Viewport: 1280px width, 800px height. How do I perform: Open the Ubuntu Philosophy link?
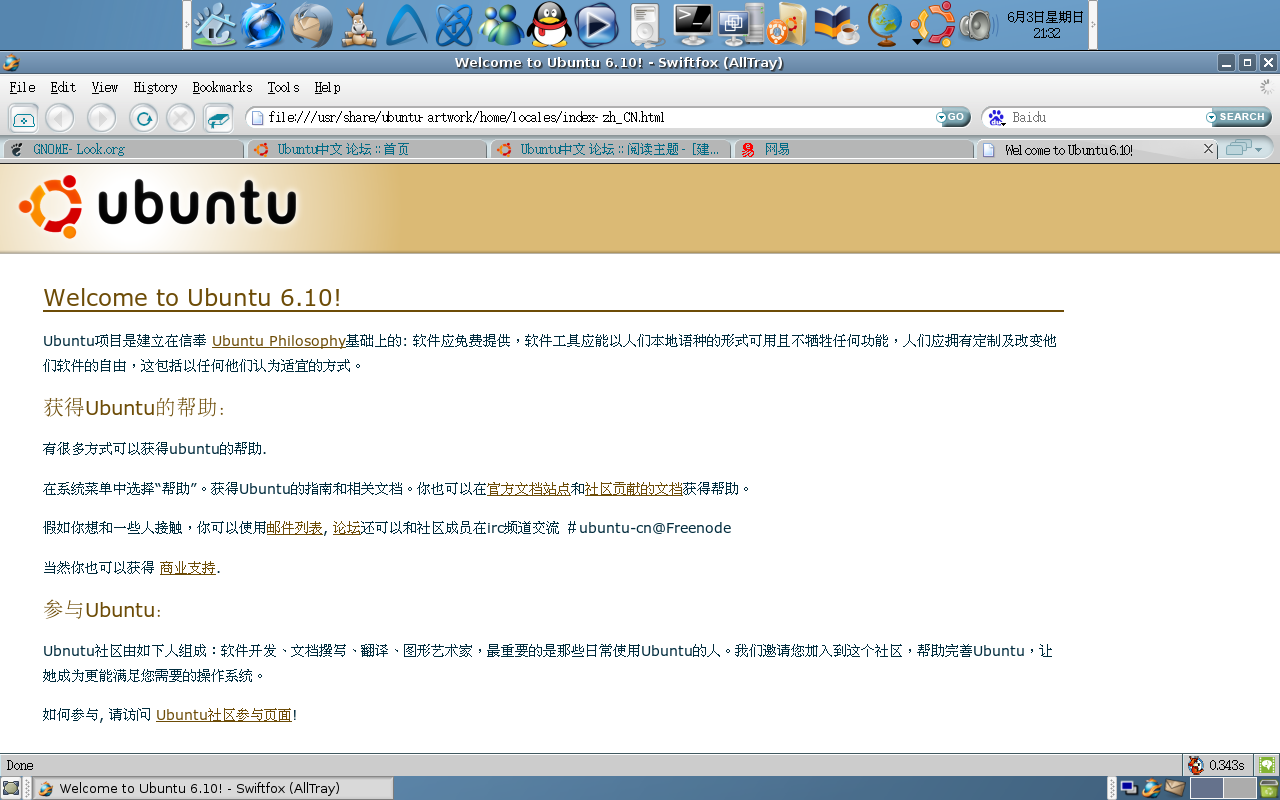pyautogui.click(x=279, y=341)
